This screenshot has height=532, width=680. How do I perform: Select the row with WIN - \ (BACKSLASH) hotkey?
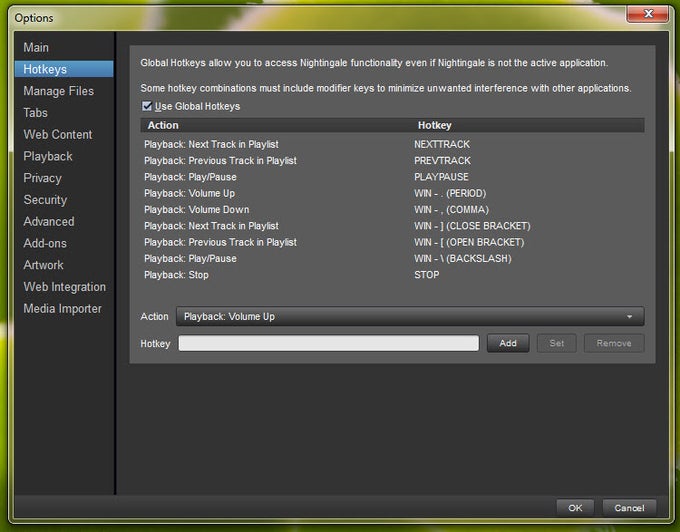(392, 258)
